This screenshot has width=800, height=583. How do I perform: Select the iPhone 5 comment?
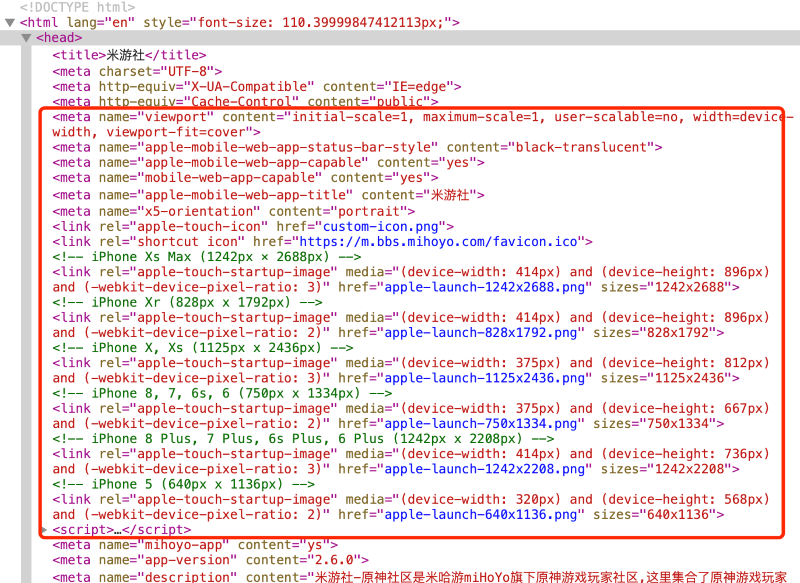click(x=183, y=484)
